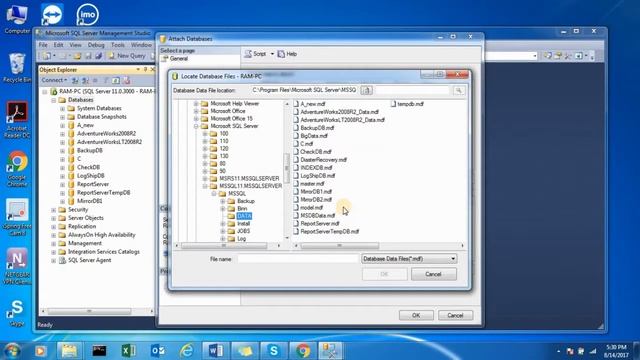Open the Debug menu in SSMS

96,45
